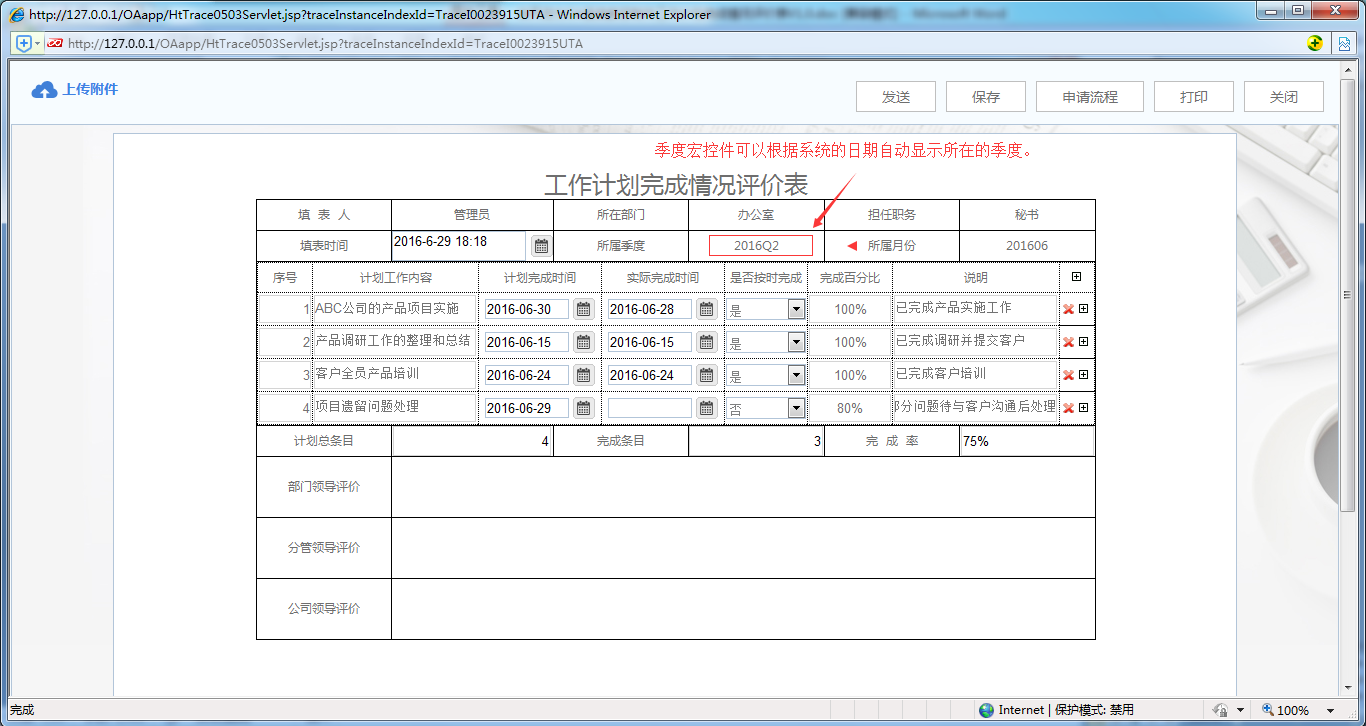Delete row 1 using its red X icon

1066,309
